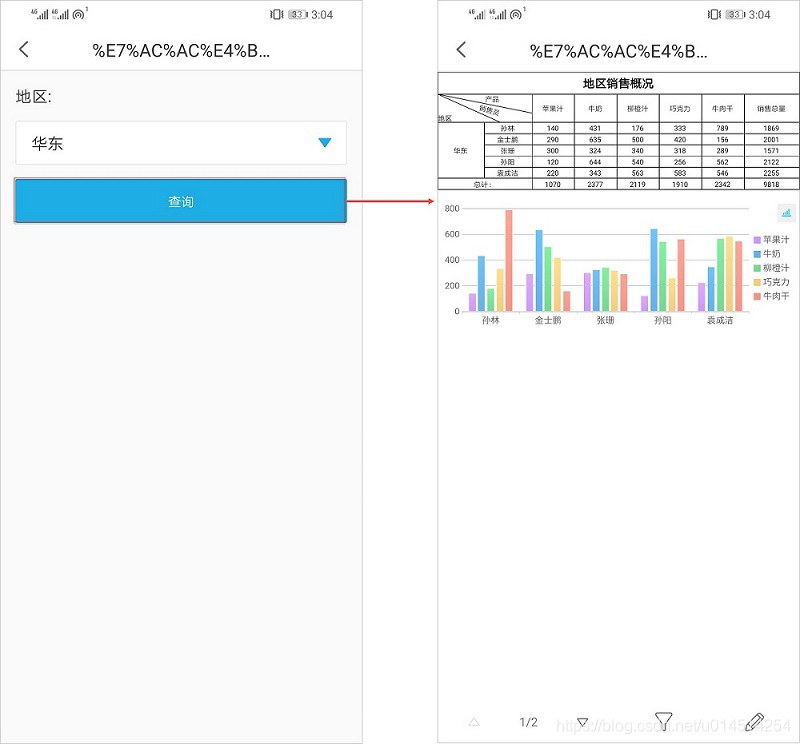The width and height of the screenshot is (800, 744).
Task: Select the 牛奶 column header in the table
Action: 595,109
